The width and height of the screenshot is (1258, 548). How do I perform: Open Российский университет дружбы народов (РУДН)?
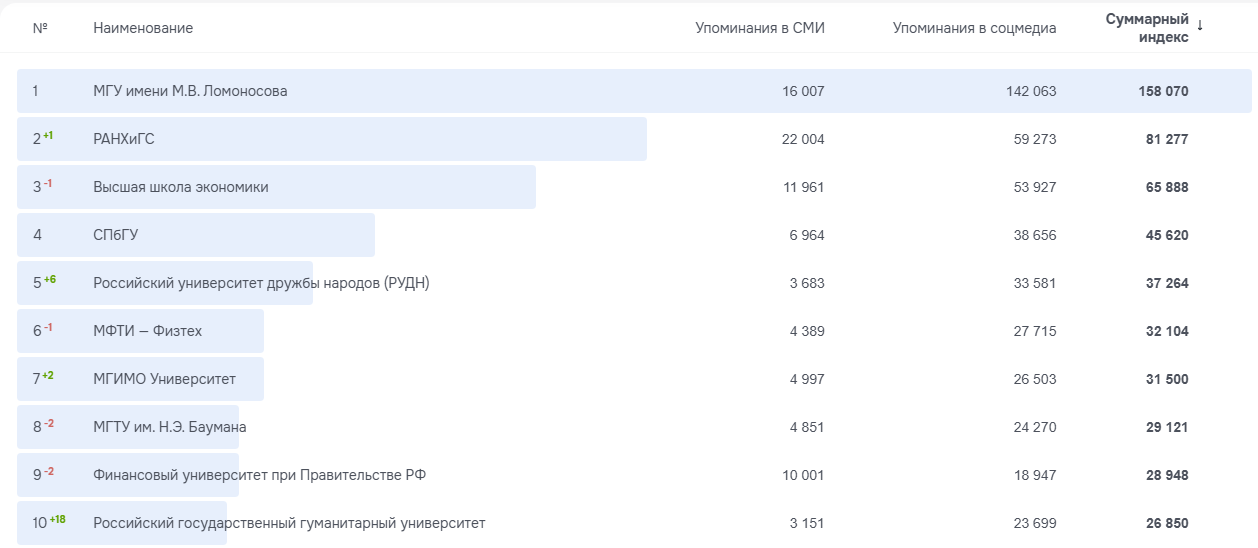click(261, 283)
